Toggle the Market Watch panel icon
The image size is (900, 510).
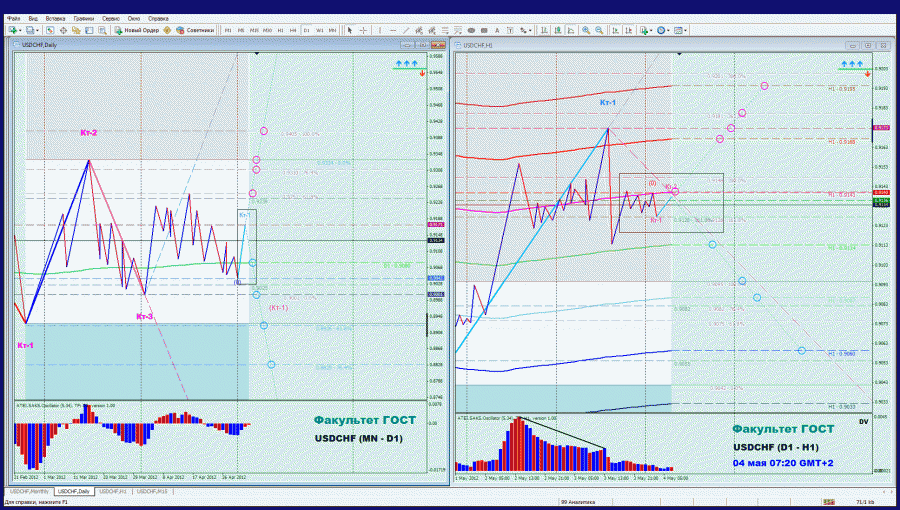(x=51, y=30)
